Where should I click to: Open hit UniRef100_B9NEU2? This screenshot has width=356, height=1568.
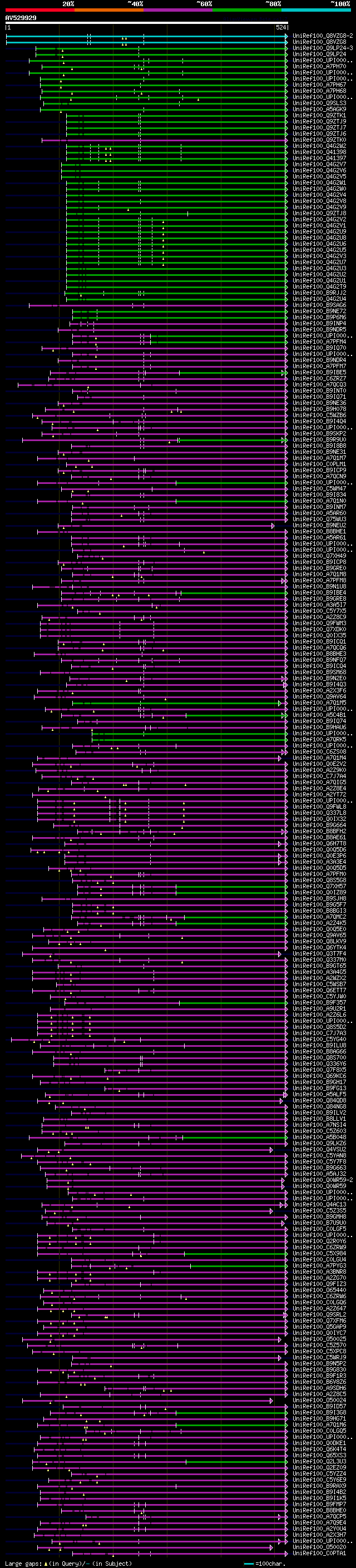(319, 526)
